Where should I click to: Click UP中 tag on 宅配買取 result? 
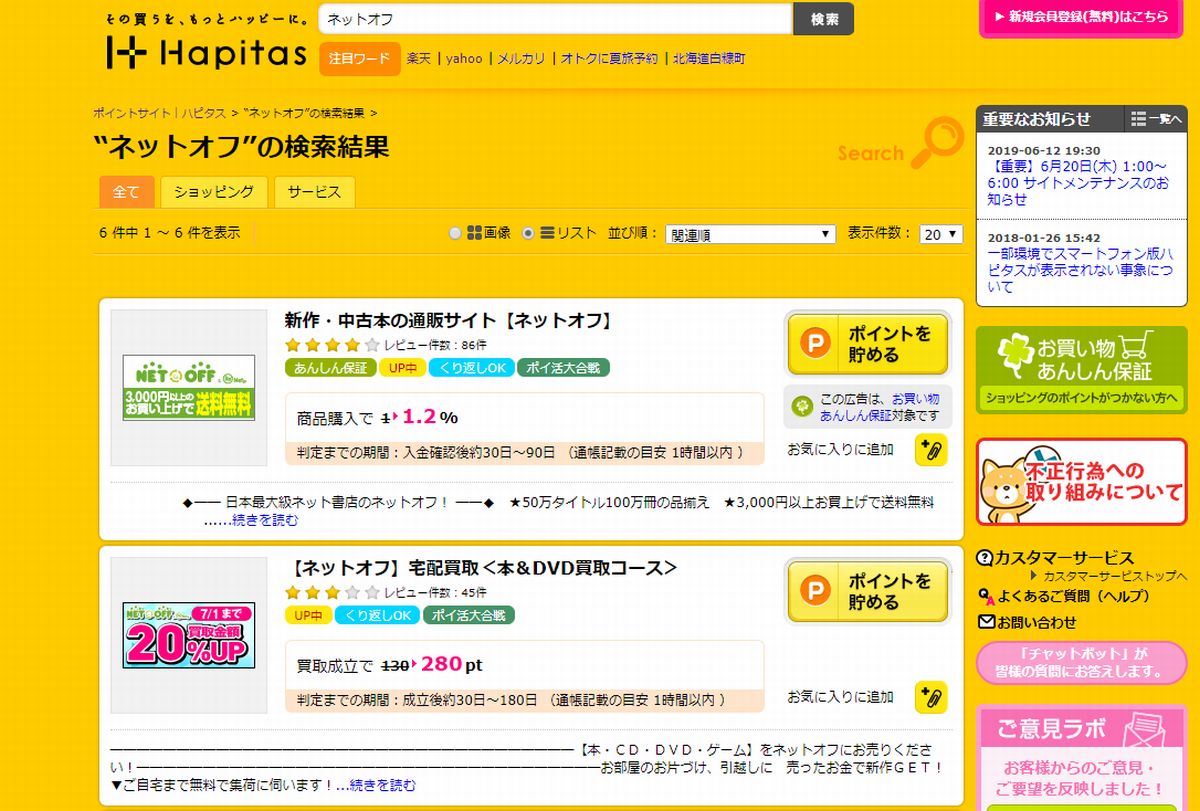[x=308, y=615]
